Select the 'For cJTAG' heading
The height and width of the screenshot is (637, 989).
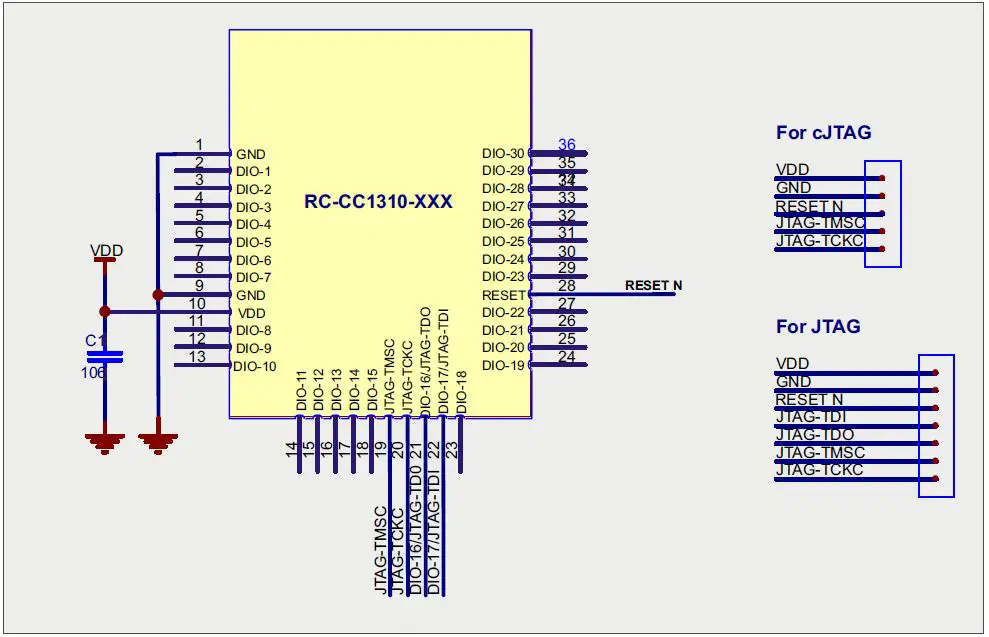pos(824,132)
